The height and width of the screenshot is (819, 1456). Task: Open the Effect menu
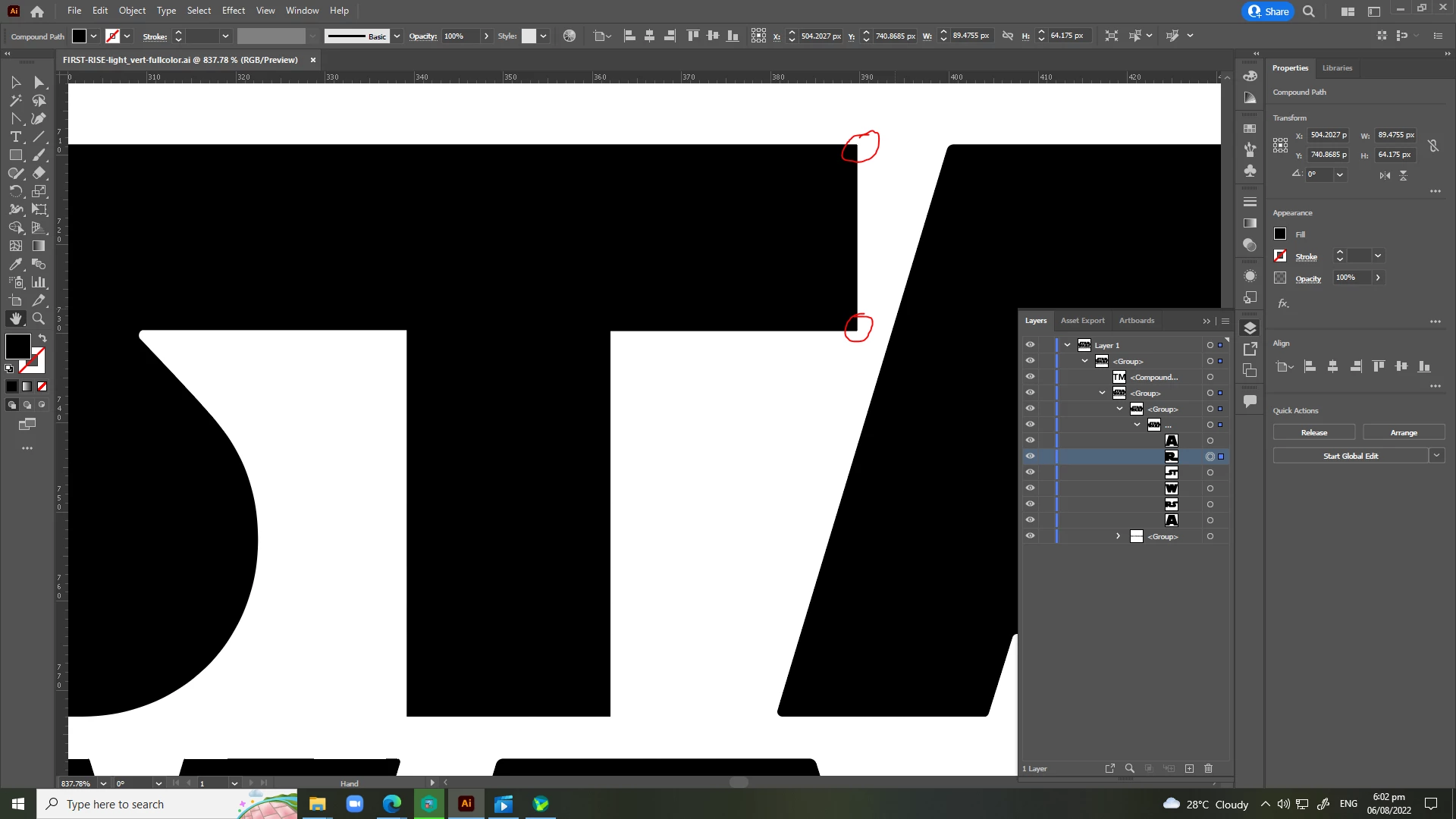click(x=233, y=11)
